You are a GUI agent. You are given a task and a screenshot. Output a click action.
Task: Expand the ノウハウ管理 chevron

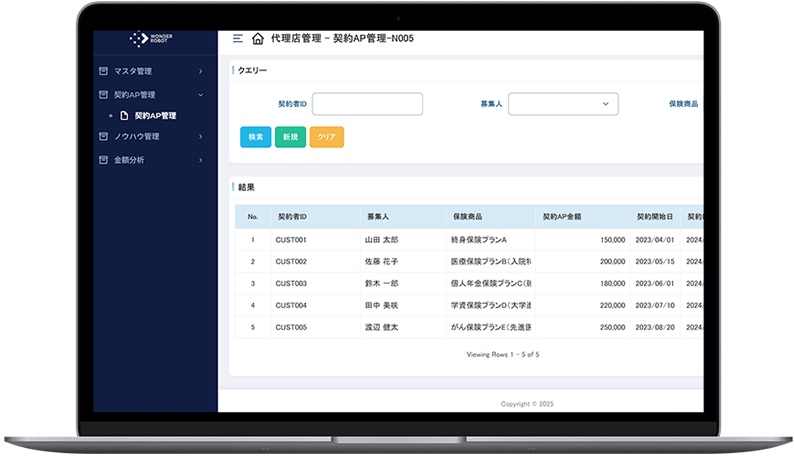point(201,136)
